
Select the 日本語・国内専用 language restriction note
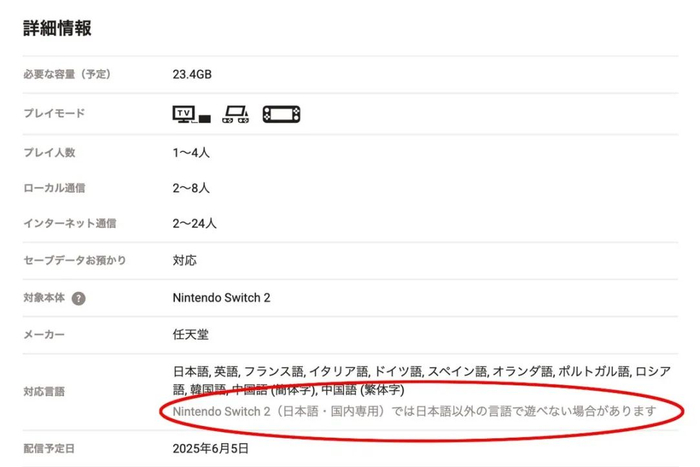tap(414, 411)
